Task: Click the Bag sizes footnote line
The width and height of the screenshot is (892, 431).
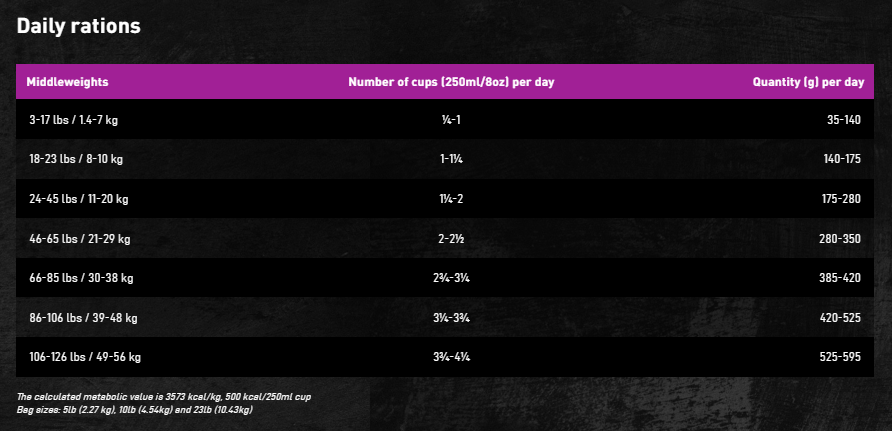Action: click(134, 409)
